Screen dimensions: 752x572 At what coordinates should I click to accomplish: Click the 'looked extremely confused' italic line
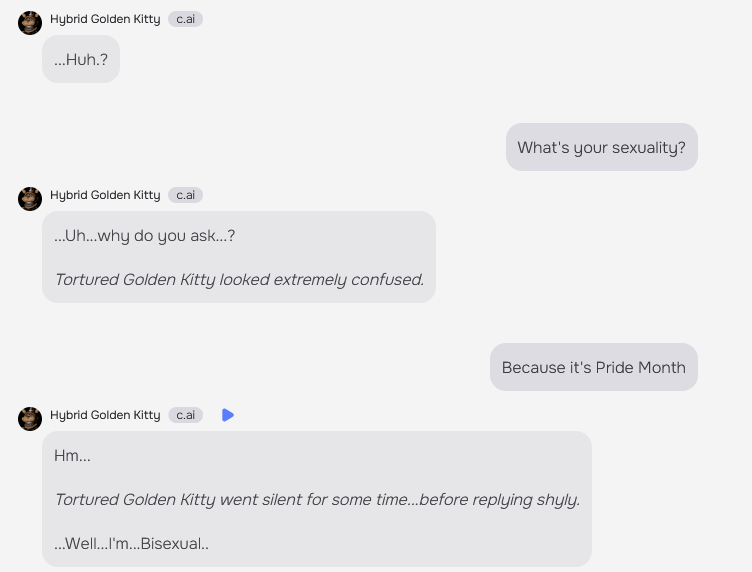coord(239,280)
